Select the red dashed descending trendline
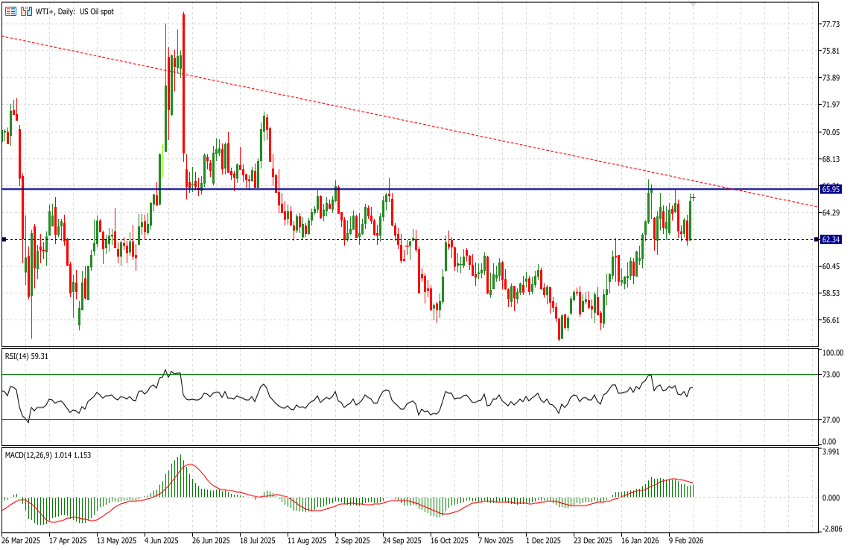The height and width of the screenshot is (550, 850). (400, 117)
